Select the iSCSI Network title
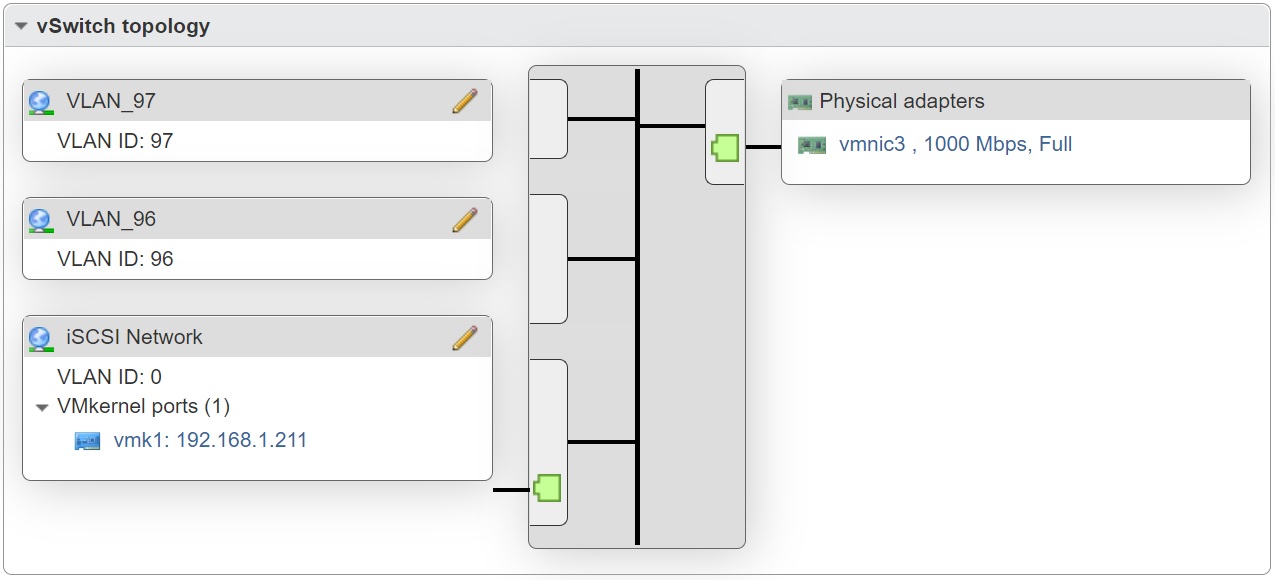 134,337
